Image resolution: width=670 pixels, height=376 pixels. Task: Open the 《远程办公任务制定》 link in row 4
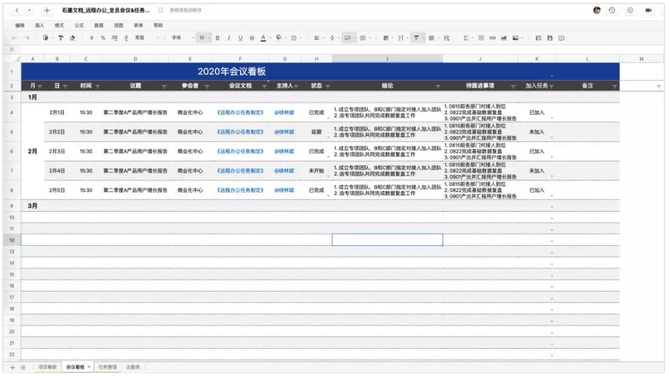point(240,112)
